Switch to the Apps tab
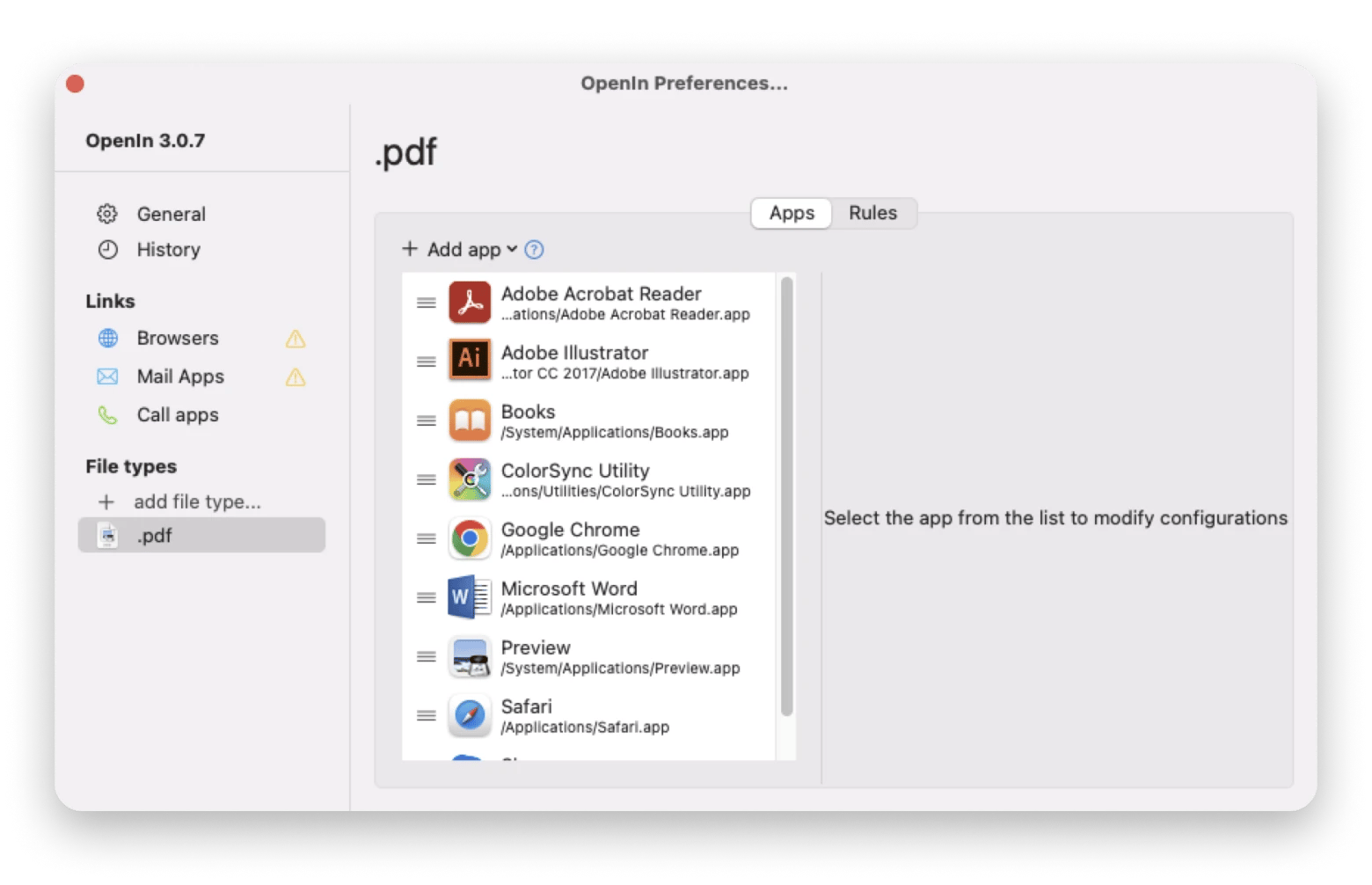 tap(792, 213)
